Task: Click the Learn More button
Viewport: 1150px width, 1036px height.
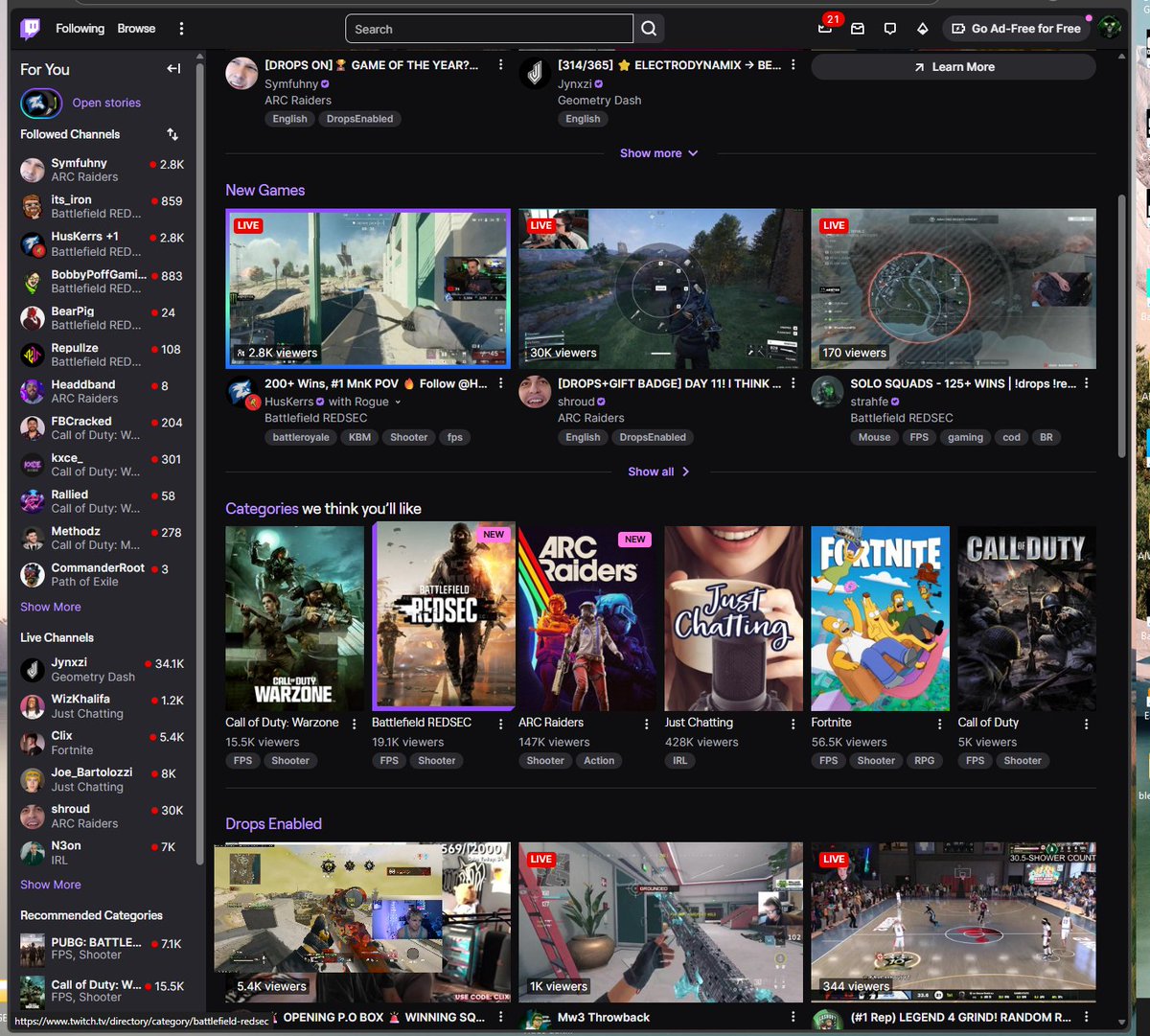Action: pyautogui.click(x=954, y=67)
